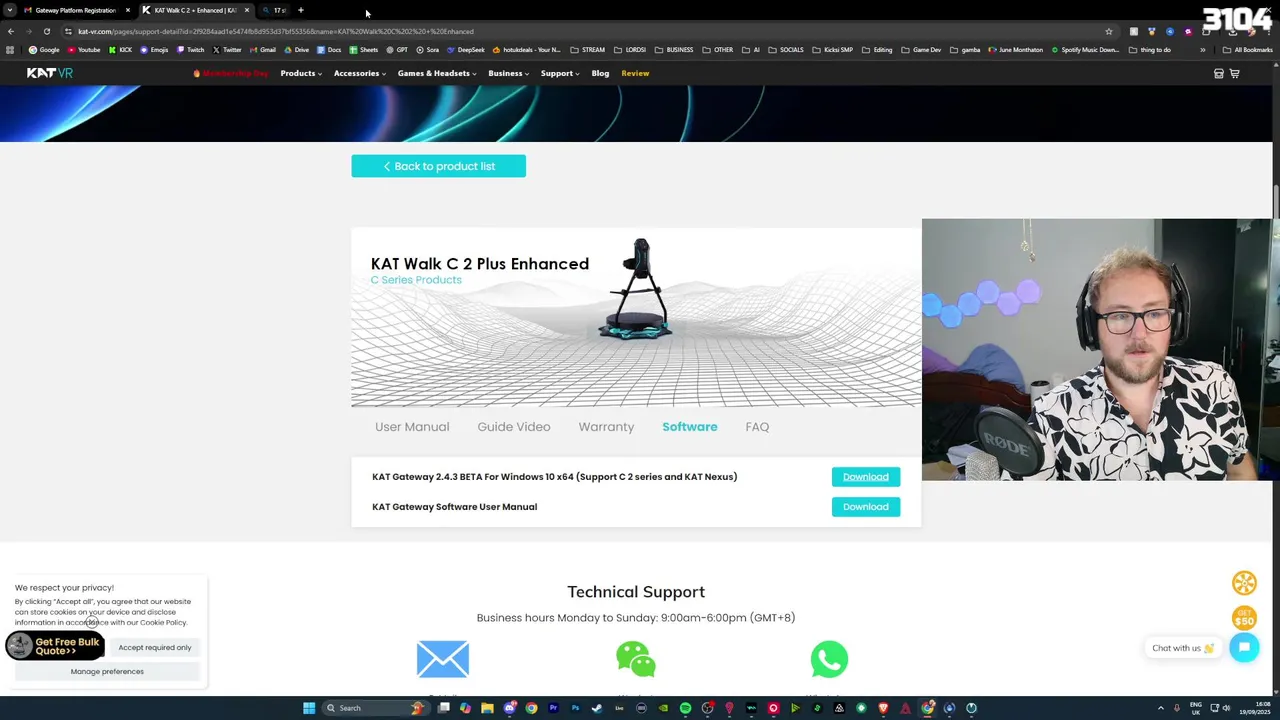Viewport: 1280px width, 720px height.
Task: Click the Membership Day nav link
Action: coord(231,73)
